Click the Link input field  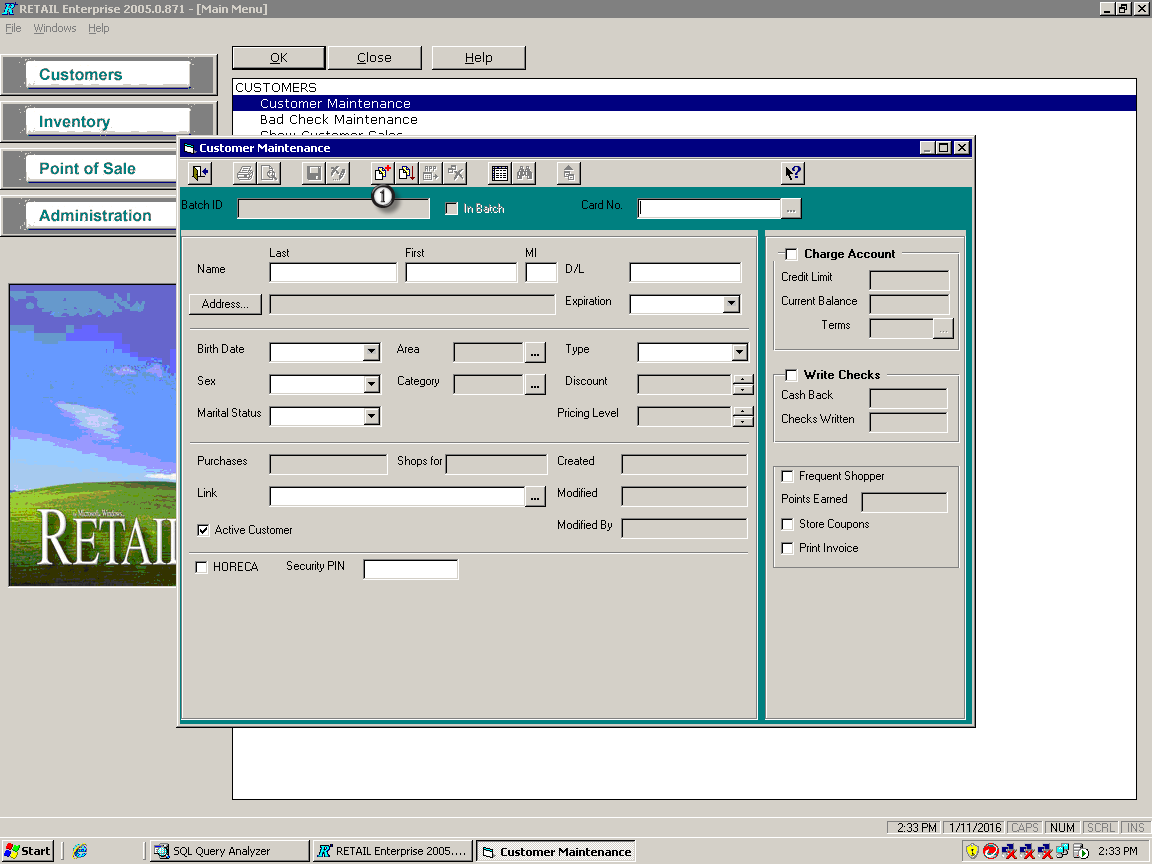pyautogui.click(x=397, y=497)
